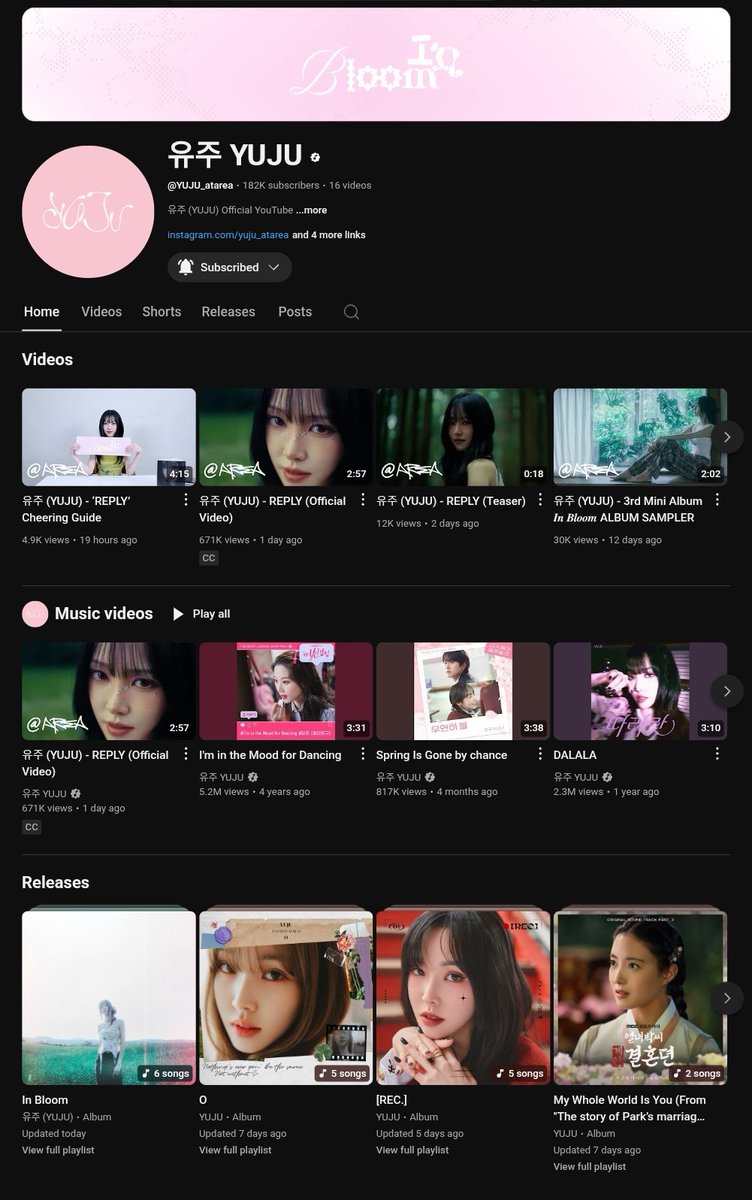Viewport: 752px width, 1200px height.
Task: View the full playlist for In Bloom
Action: 58,1150
